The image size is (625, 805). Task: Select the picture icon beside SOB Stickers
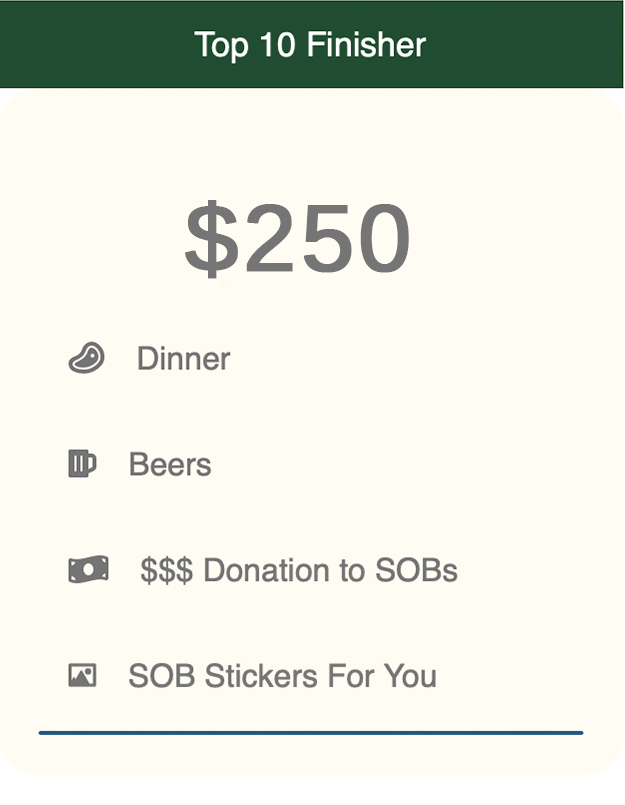tap(82, 676)
